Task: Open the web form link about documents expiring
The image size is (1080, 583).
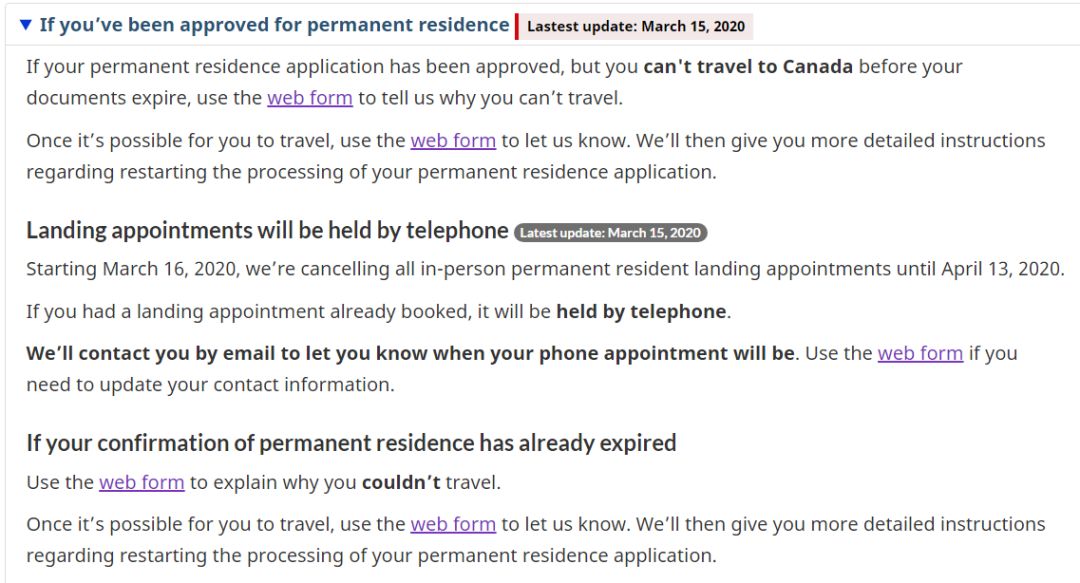Action: tap(310, 98)
